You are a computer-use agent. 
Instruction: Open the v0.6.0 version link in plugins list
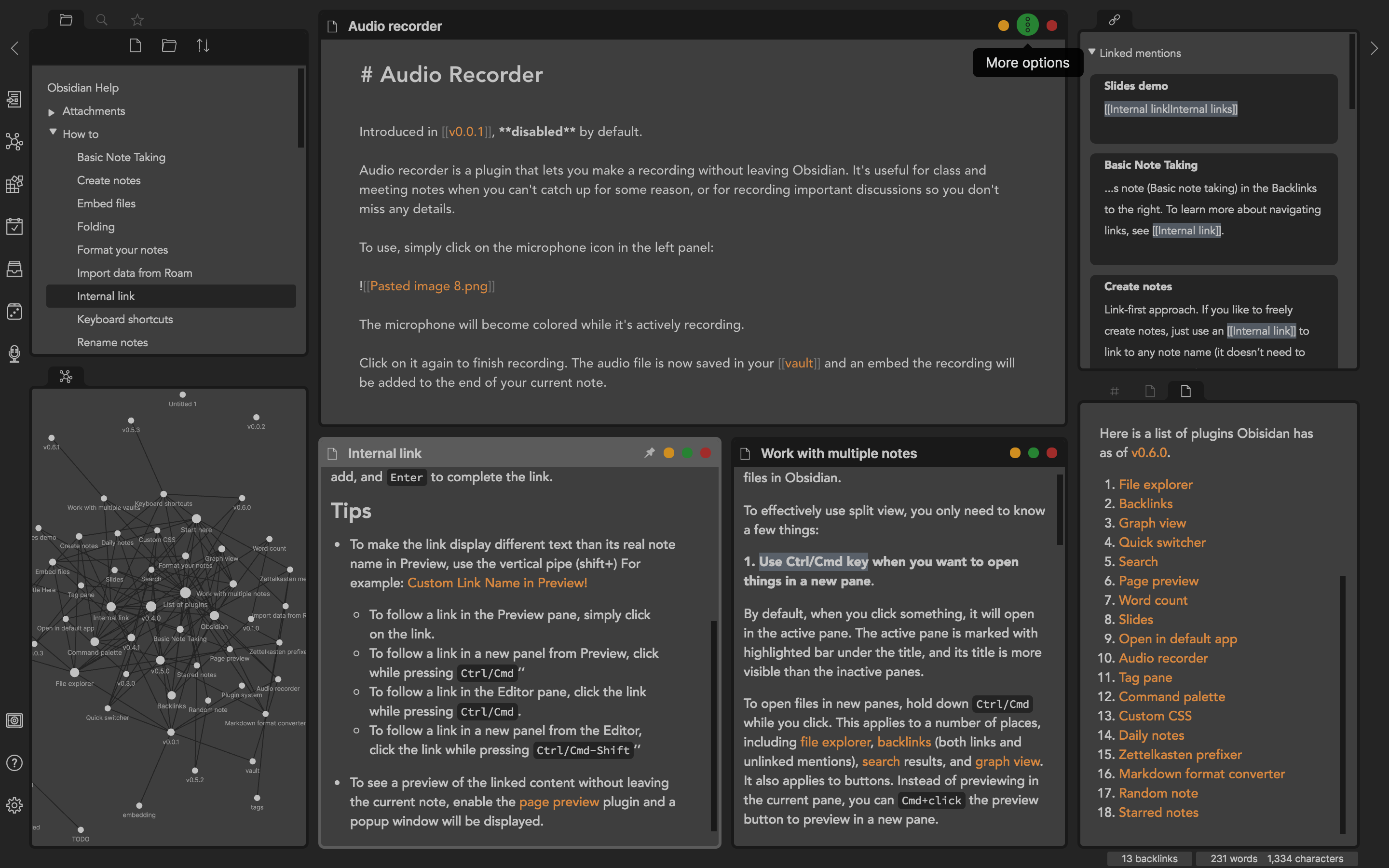[1148, 454]
